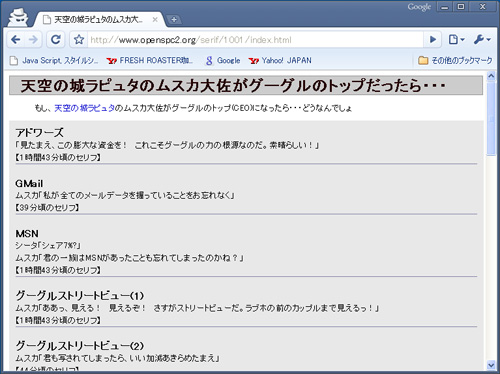Click the scrollbar down arrow

491,365
